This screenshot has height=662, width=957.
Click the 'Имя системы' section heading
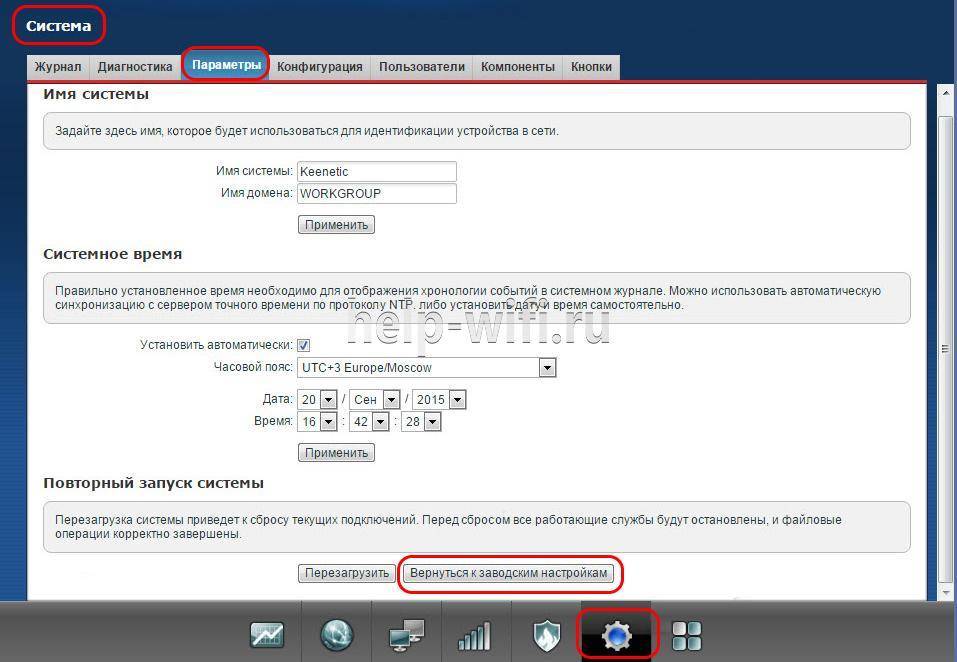[x=96, y=94]
